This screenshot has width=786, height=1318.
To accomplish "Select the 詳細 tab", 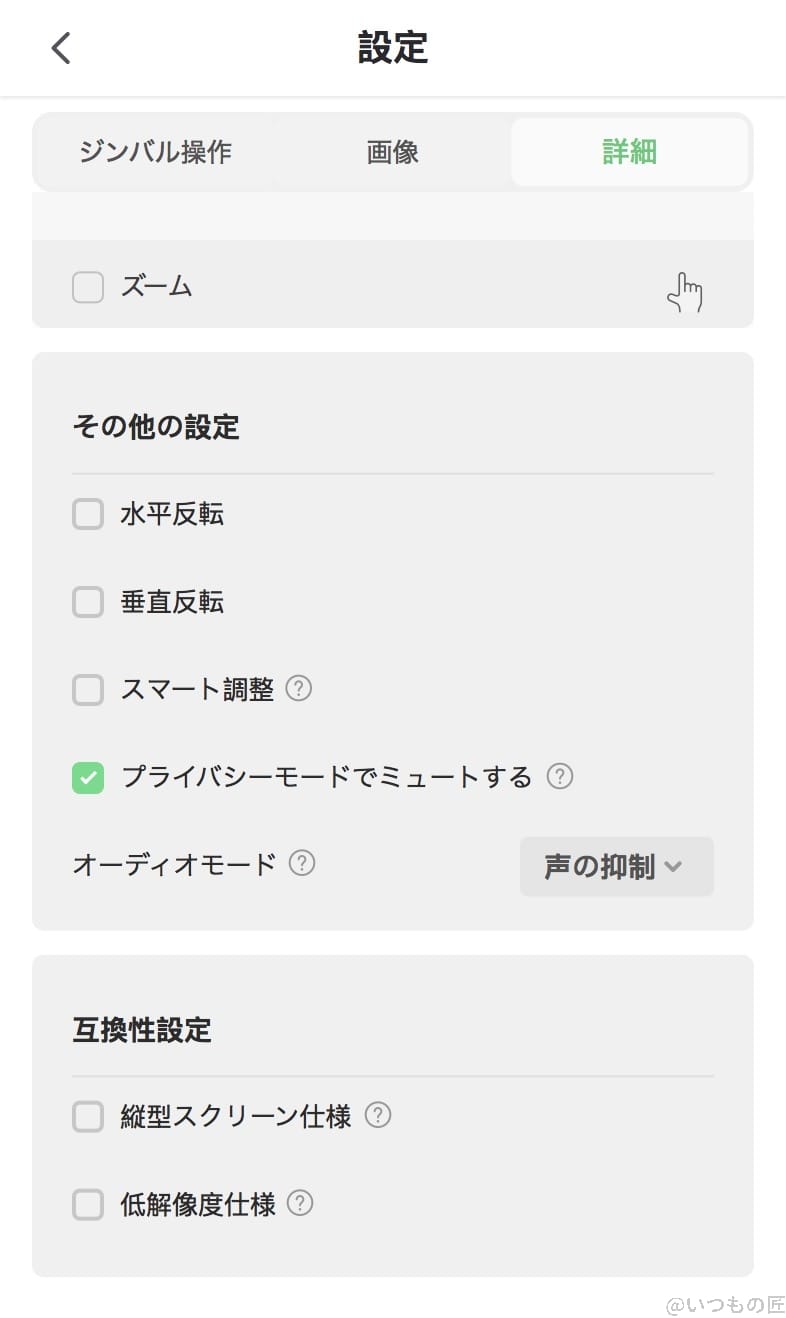I will coord(629,152).
